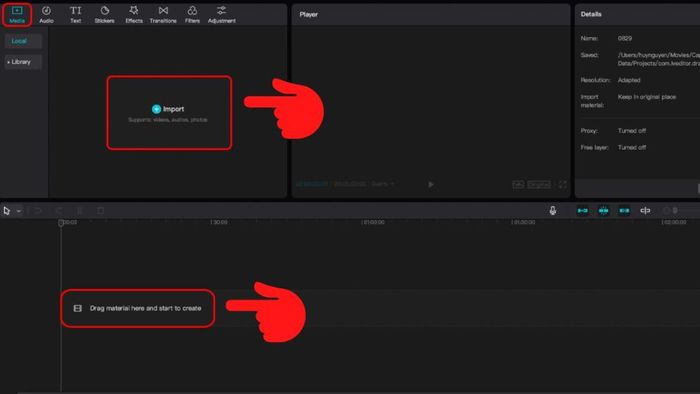
Task: Toggle auto snapping icon
Action: pos(604,211)
